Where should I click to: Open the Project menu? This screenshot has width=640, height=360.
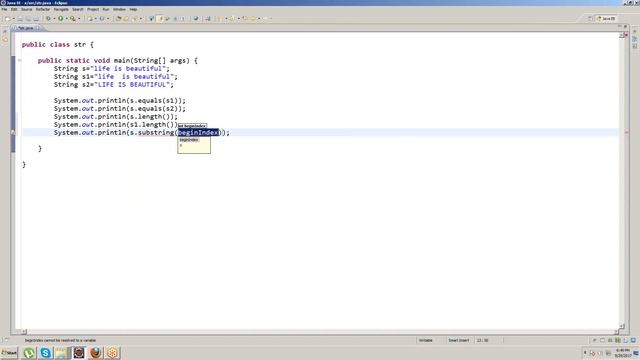point(93,9)
